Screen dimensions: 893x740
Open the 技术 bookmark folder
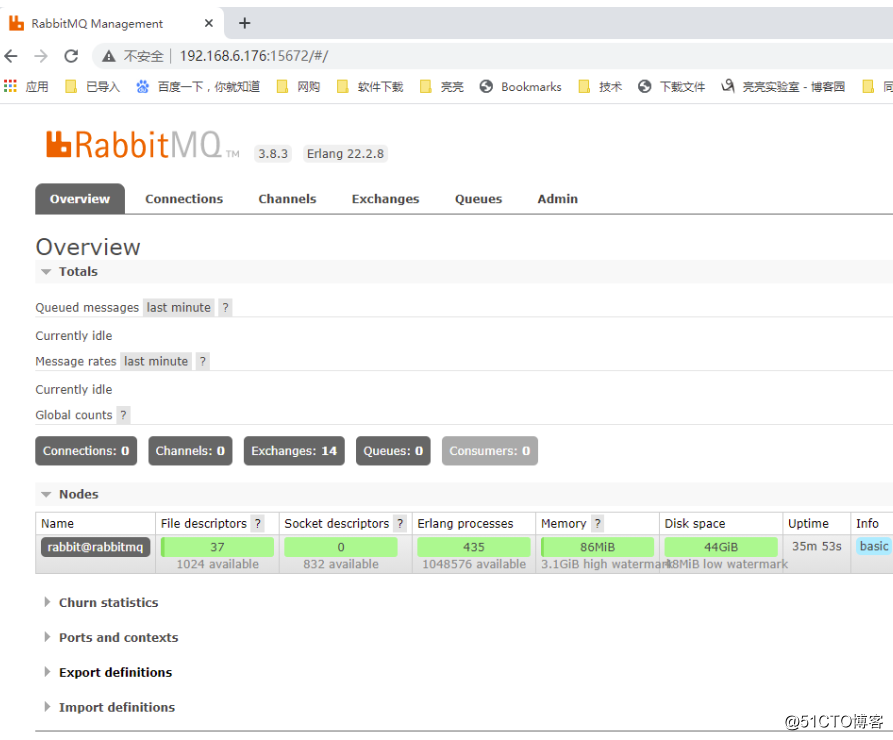pyautogui.click(x=600, y=87)
